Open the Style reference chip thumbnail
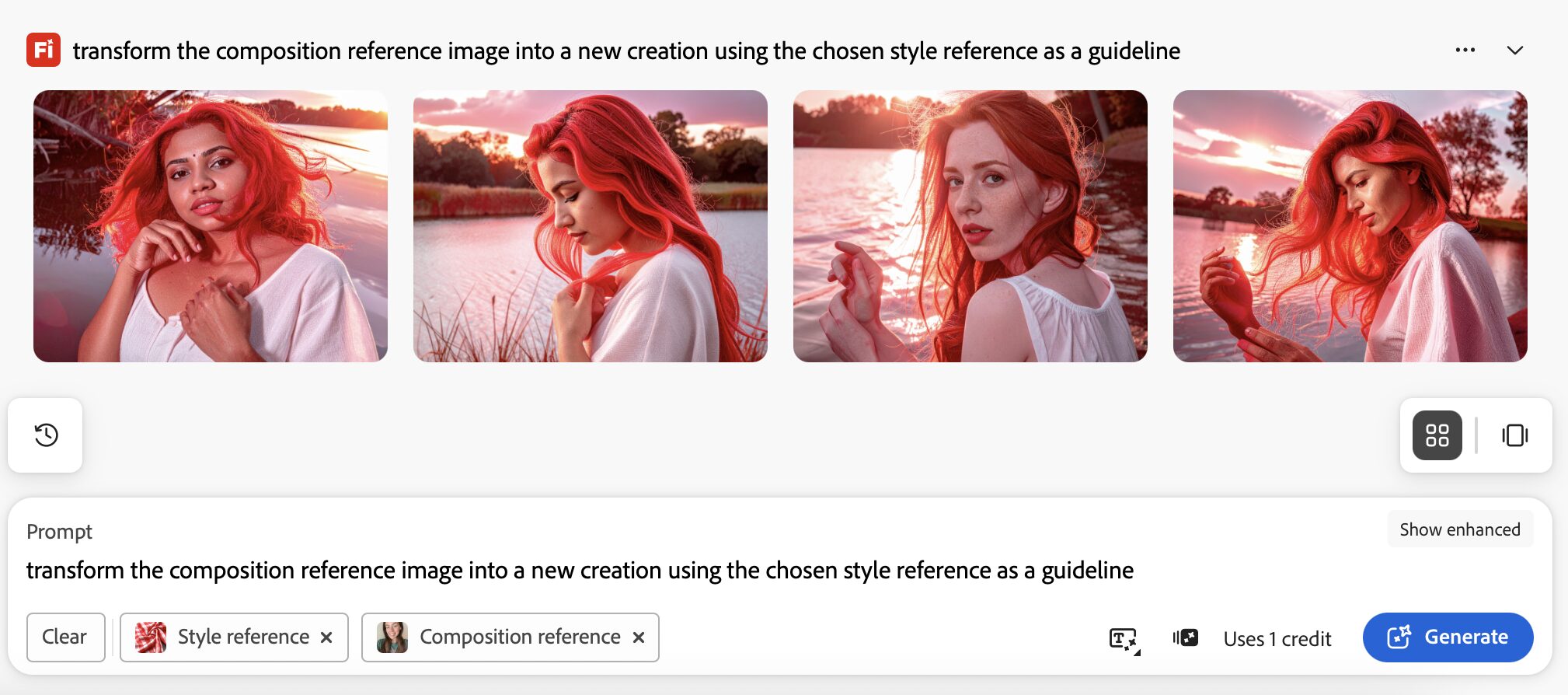 click(x=151, y=637)
